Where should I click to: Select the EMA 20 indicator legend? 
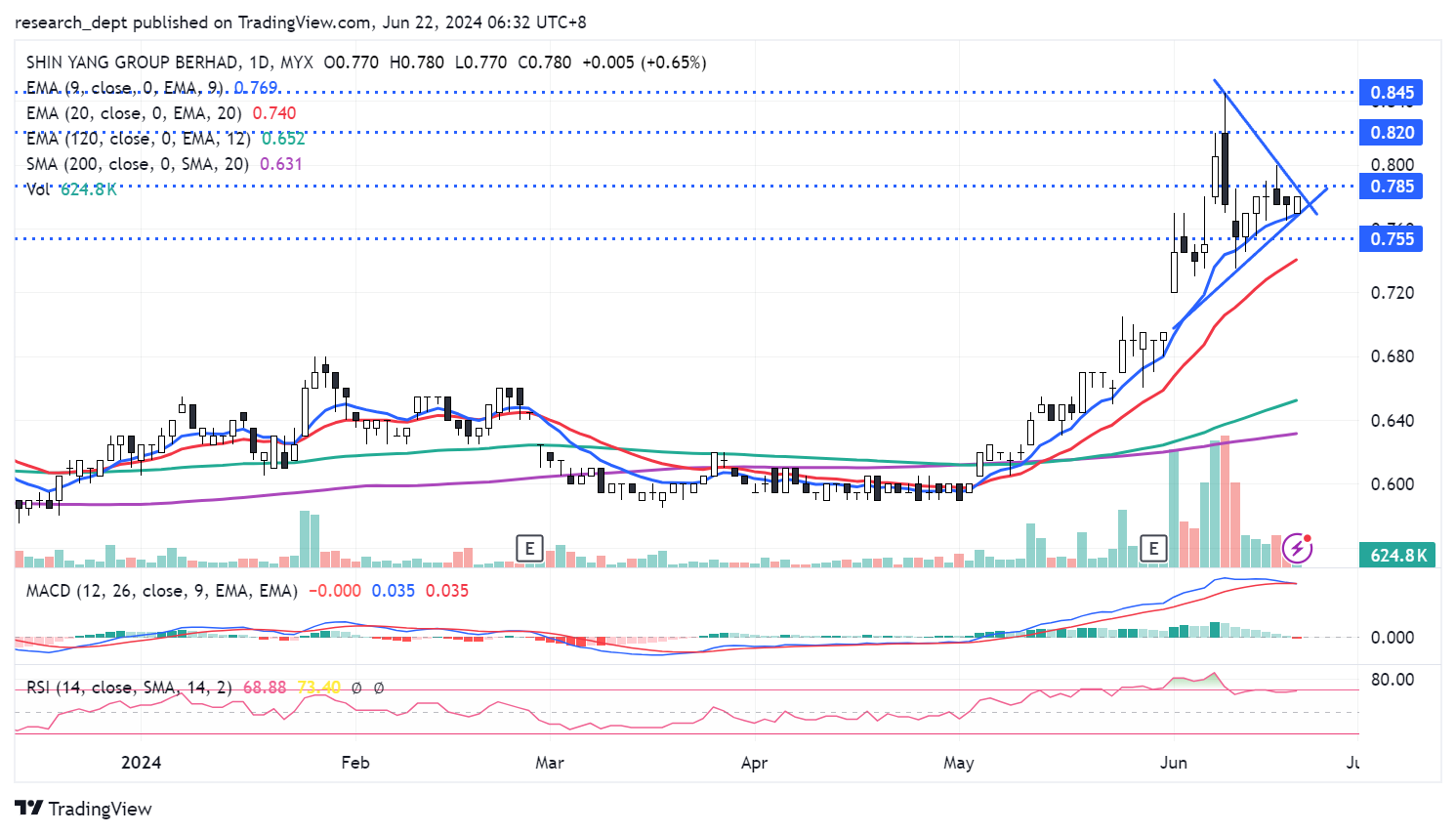click(134, 113)
